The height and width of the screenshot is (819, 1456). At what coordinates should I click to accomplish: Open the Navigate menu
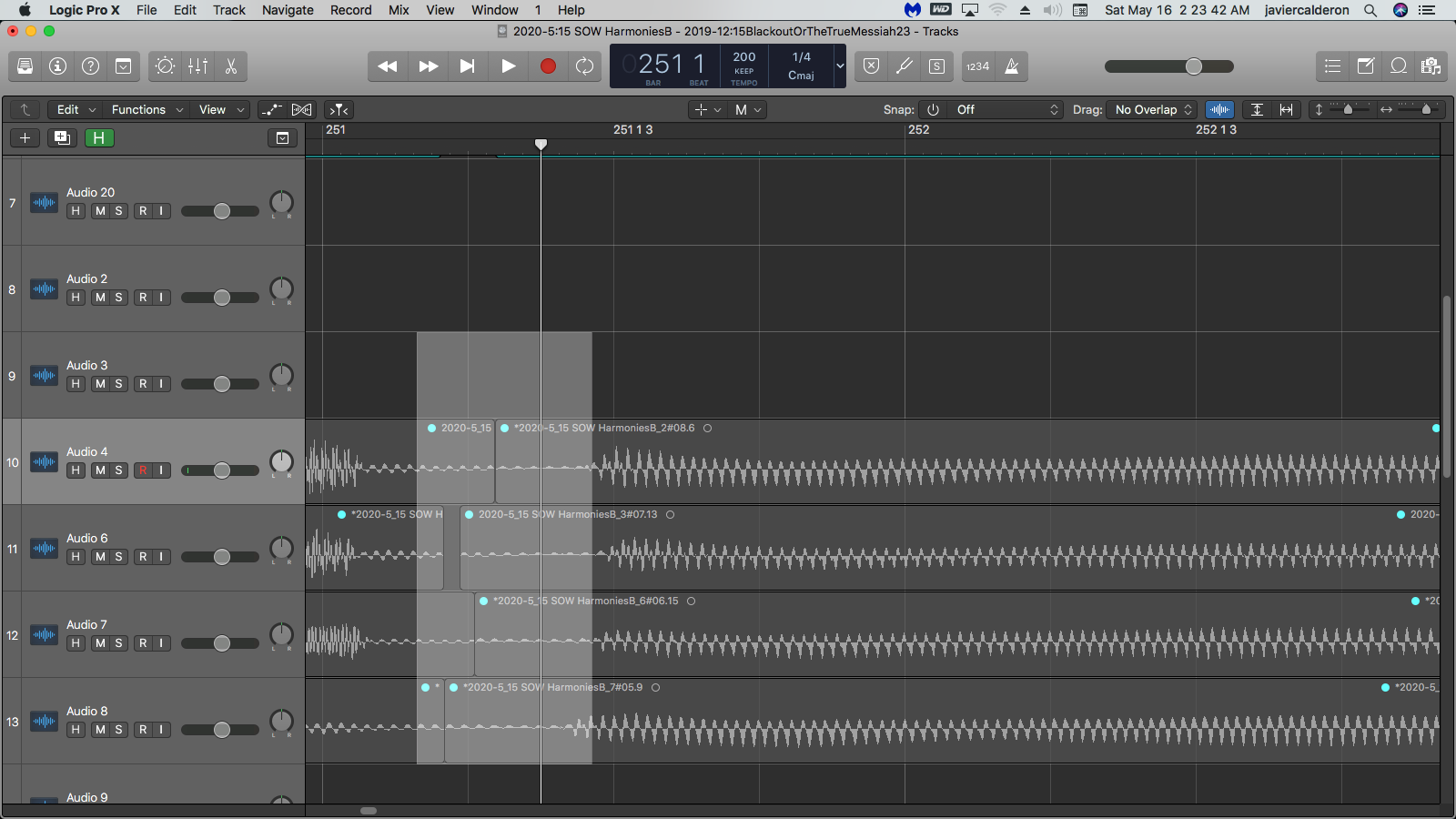point(288,10)
